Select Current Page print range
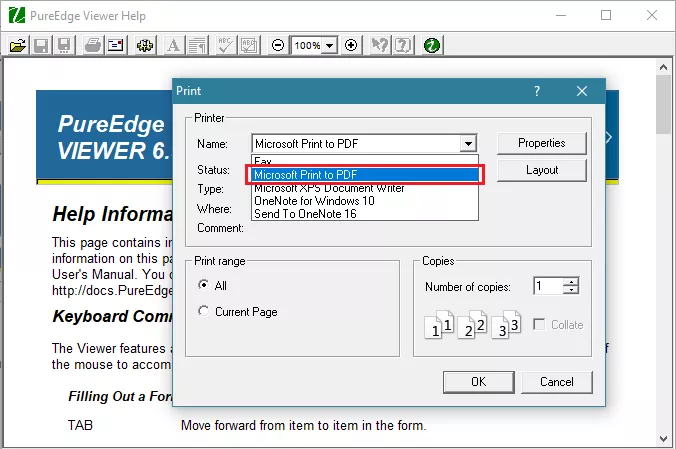Viewport: 676px width, 449px height. pyautogui.click(x=238, y=312)
